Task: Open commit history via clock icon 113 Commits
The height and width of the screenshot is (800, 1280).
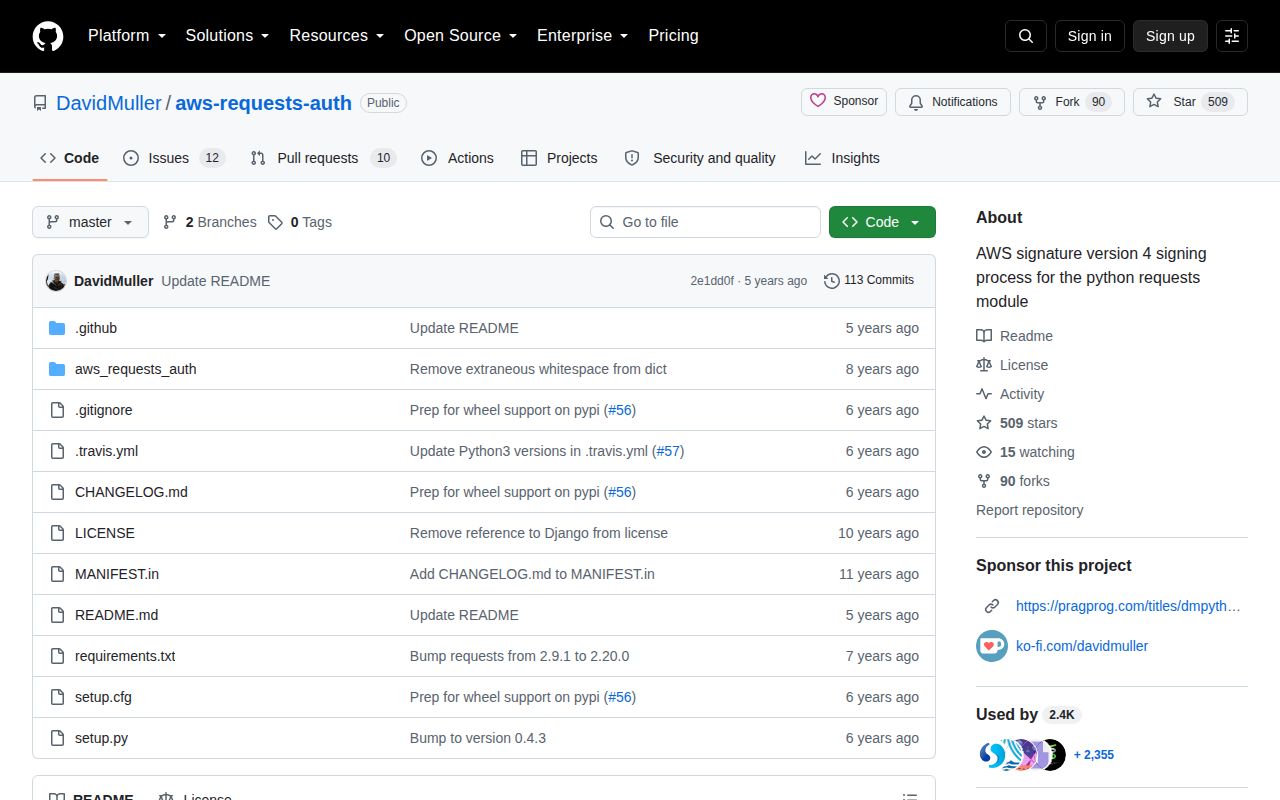Action: [869, 280]
